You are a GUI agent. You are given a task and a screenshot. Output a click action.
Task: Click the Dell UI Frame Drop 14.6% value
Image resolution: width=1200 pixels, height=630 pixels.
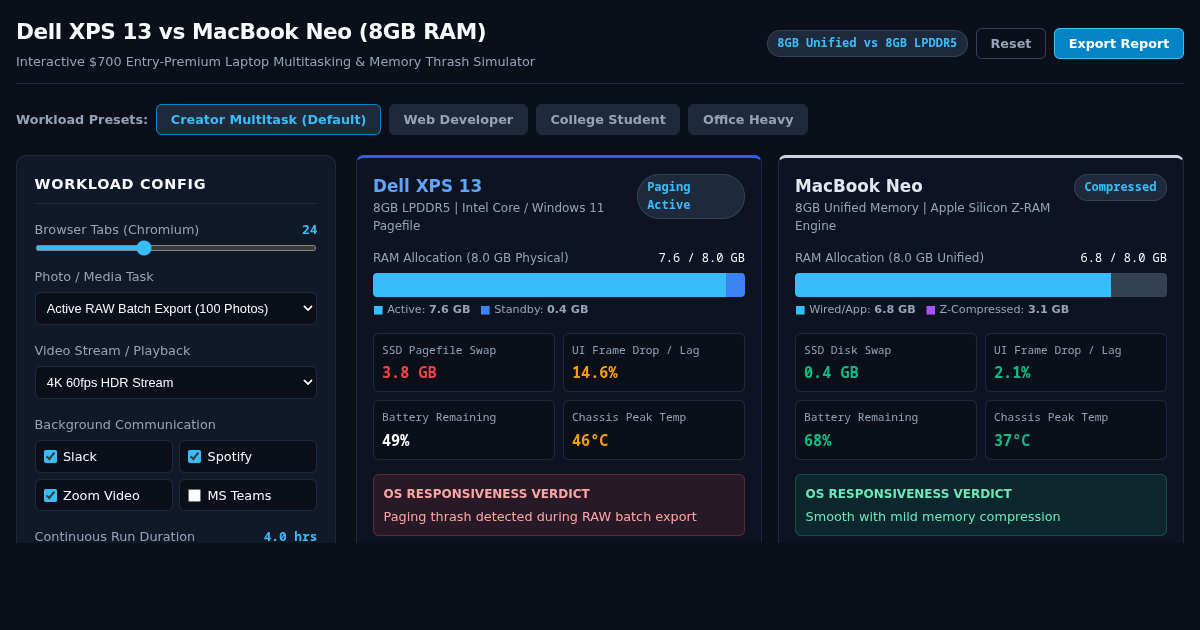pos(595,372)
